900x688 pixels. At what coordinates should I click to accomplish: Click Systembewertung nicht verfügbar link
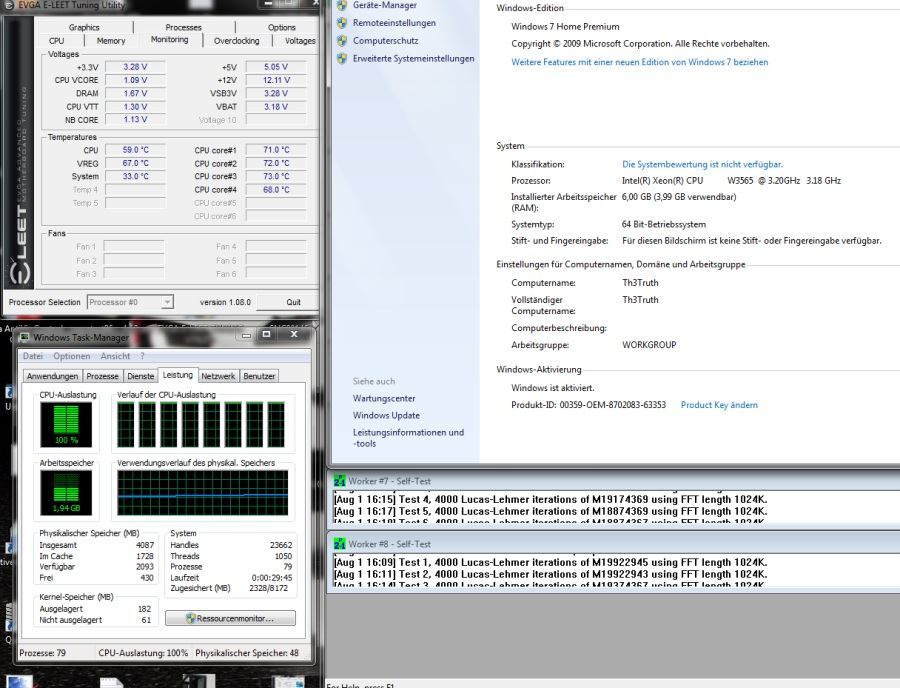pyautogui.click(x=703, y=164)
